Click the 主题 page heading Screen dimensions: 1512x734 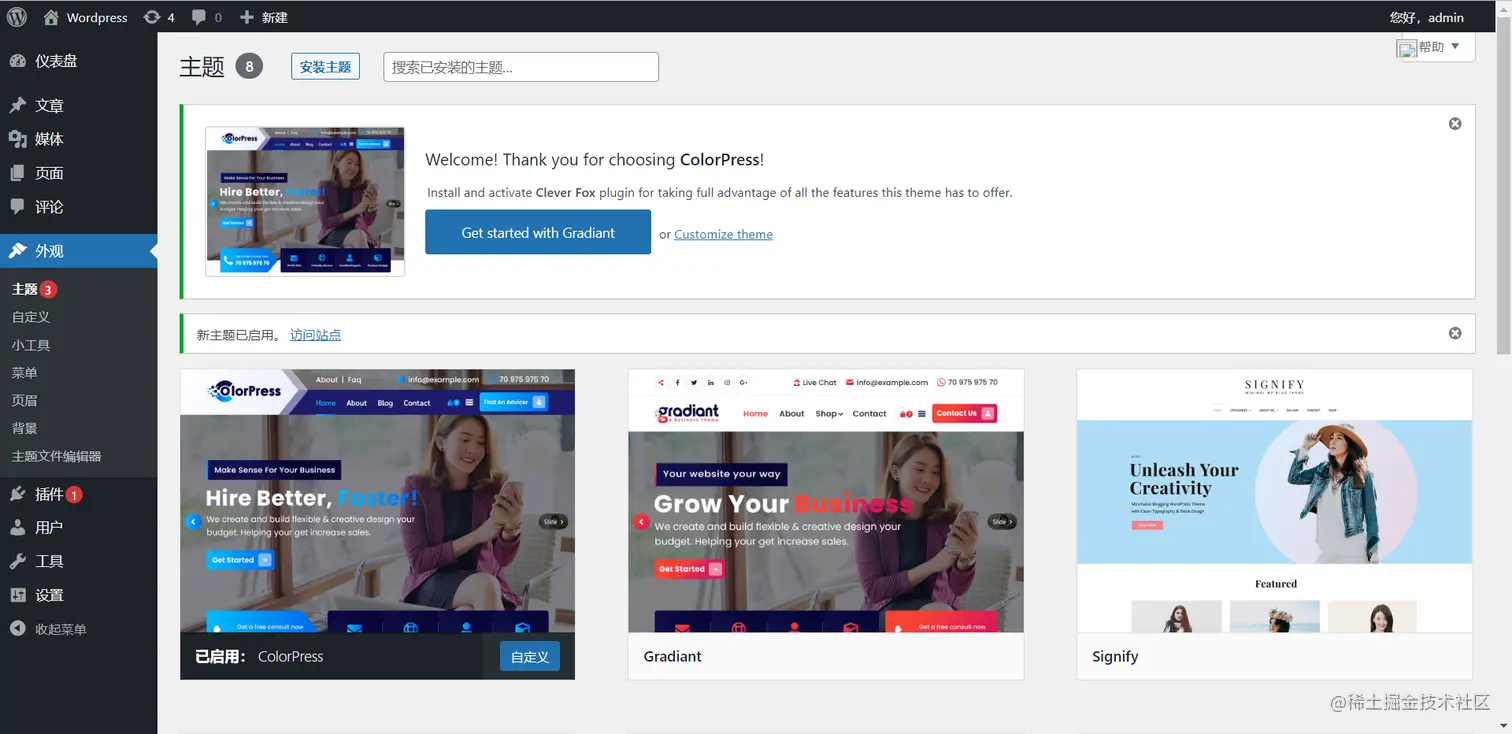pos(202,67)
